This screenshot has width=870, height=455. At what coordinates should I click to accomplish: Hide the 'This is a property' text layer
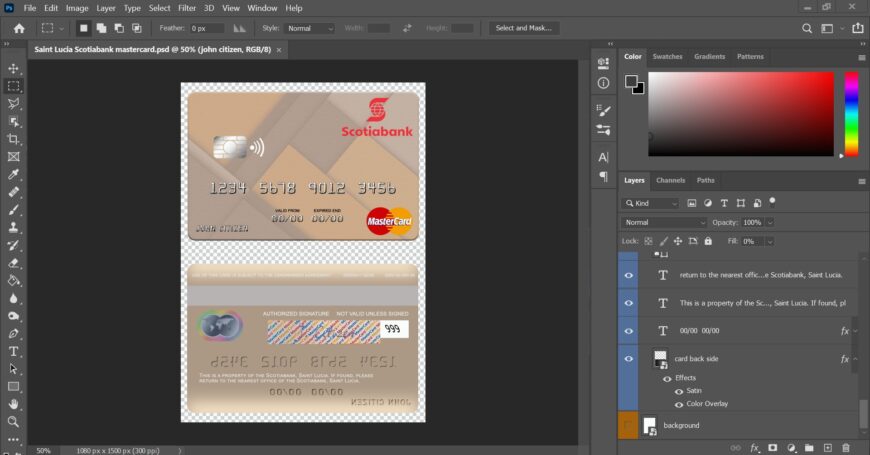[x=629, y=303]
